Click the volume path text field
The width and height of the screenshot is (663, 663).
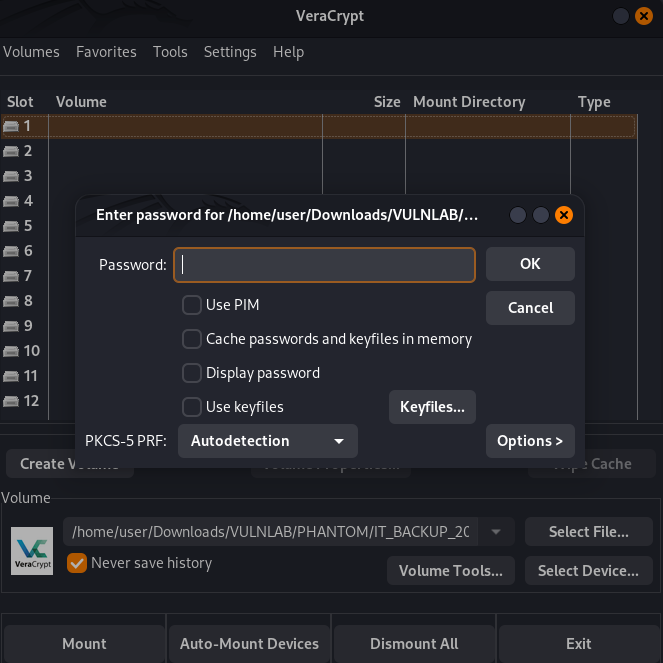point(271,531)
